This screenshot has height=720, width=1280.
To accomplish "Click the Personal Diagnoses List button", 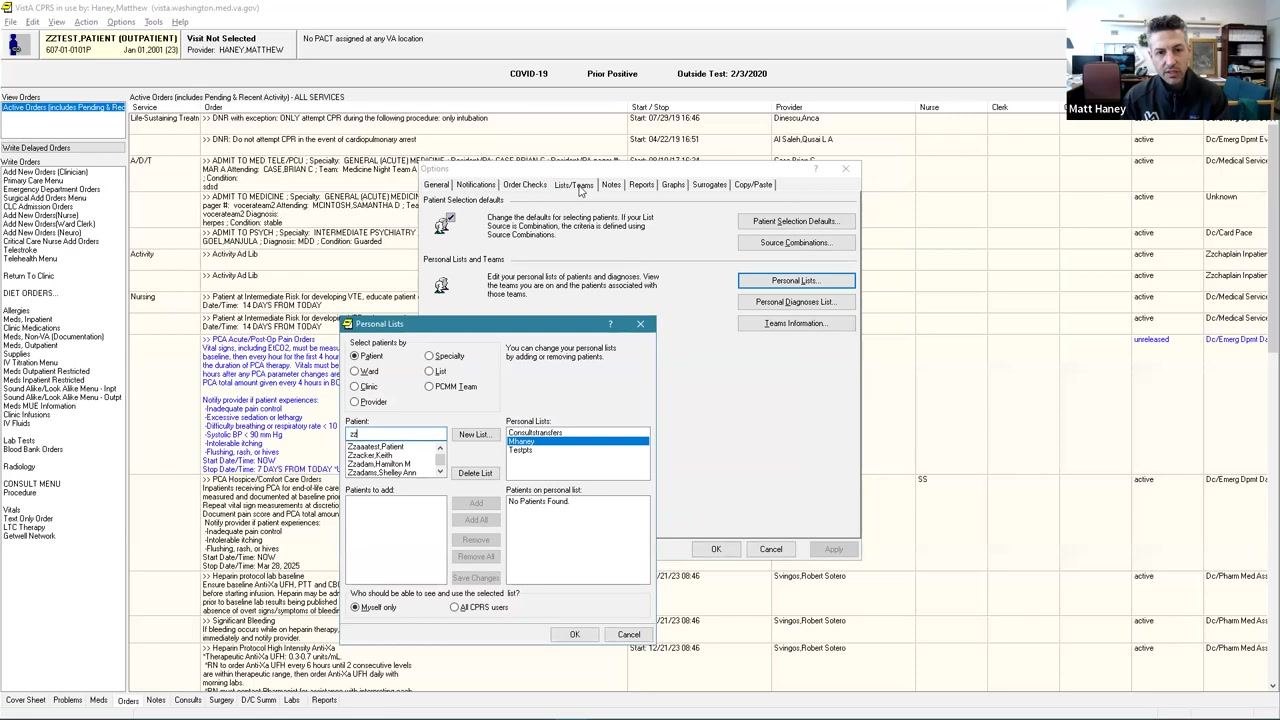I will point(796,302).
